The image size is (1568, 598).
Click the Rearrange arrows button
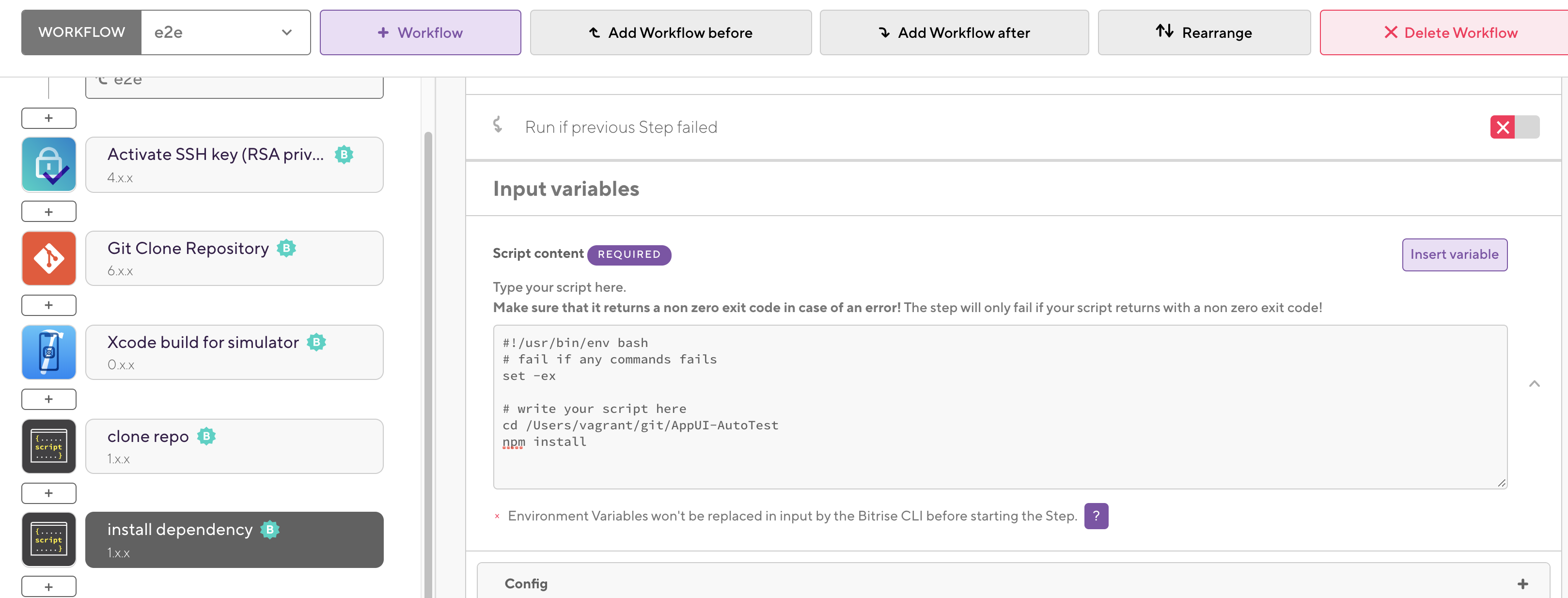pos(1204,33)
